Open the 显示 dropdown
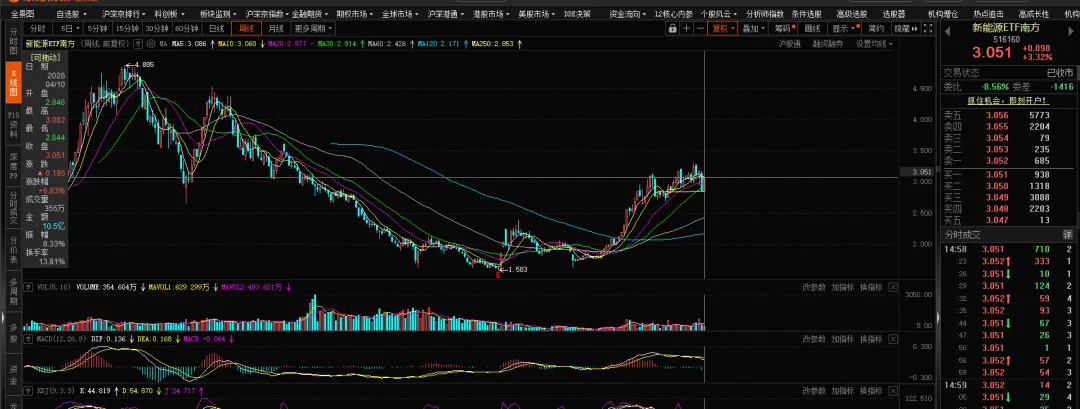1080x409 pixels. coord(844,28)
